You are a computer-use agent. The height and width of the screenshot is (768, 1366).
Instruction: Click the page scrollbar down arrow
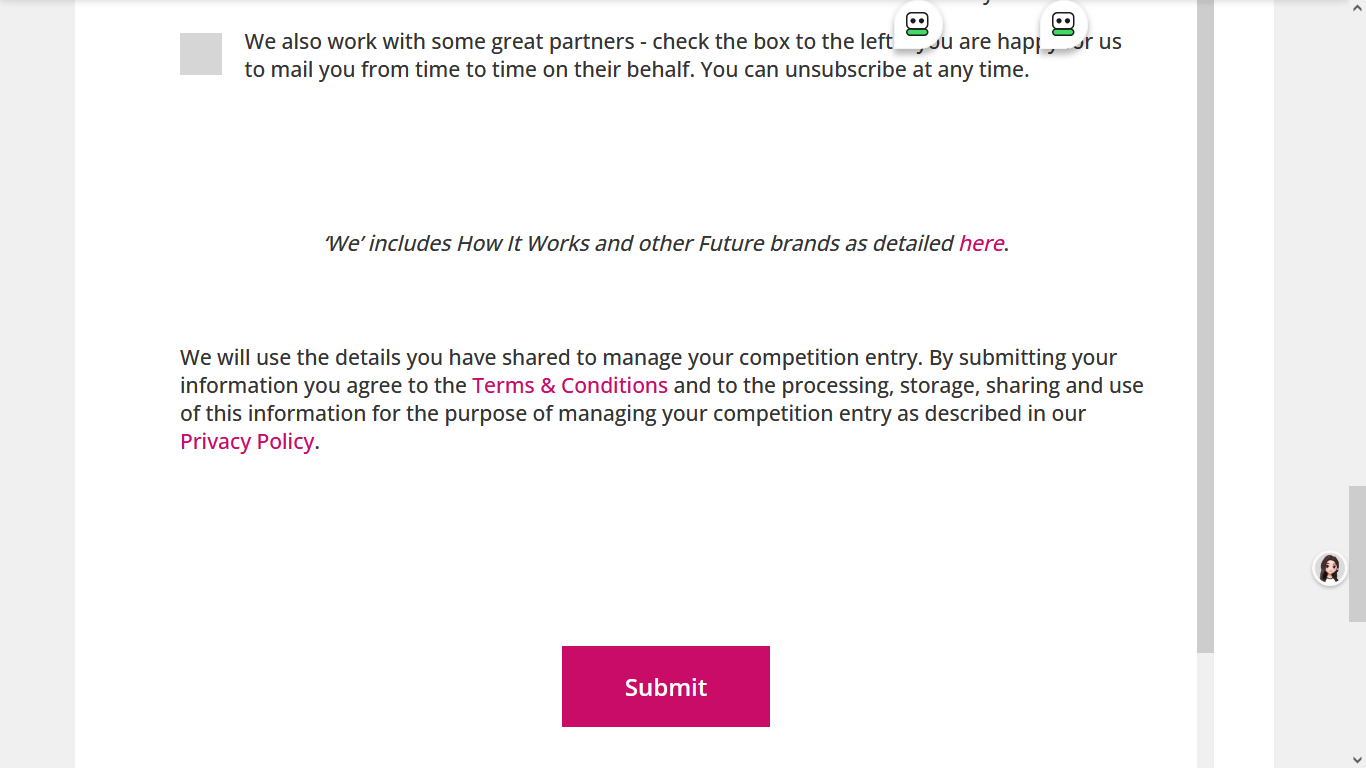click(1357, 760)
